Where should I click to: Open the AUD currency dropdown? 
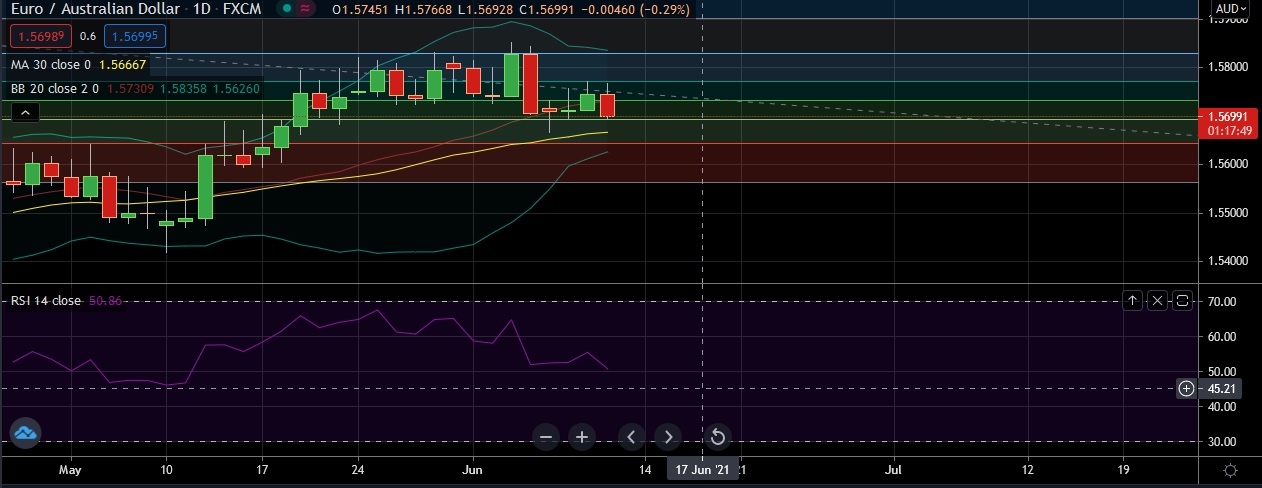[x=1229, y=9]
